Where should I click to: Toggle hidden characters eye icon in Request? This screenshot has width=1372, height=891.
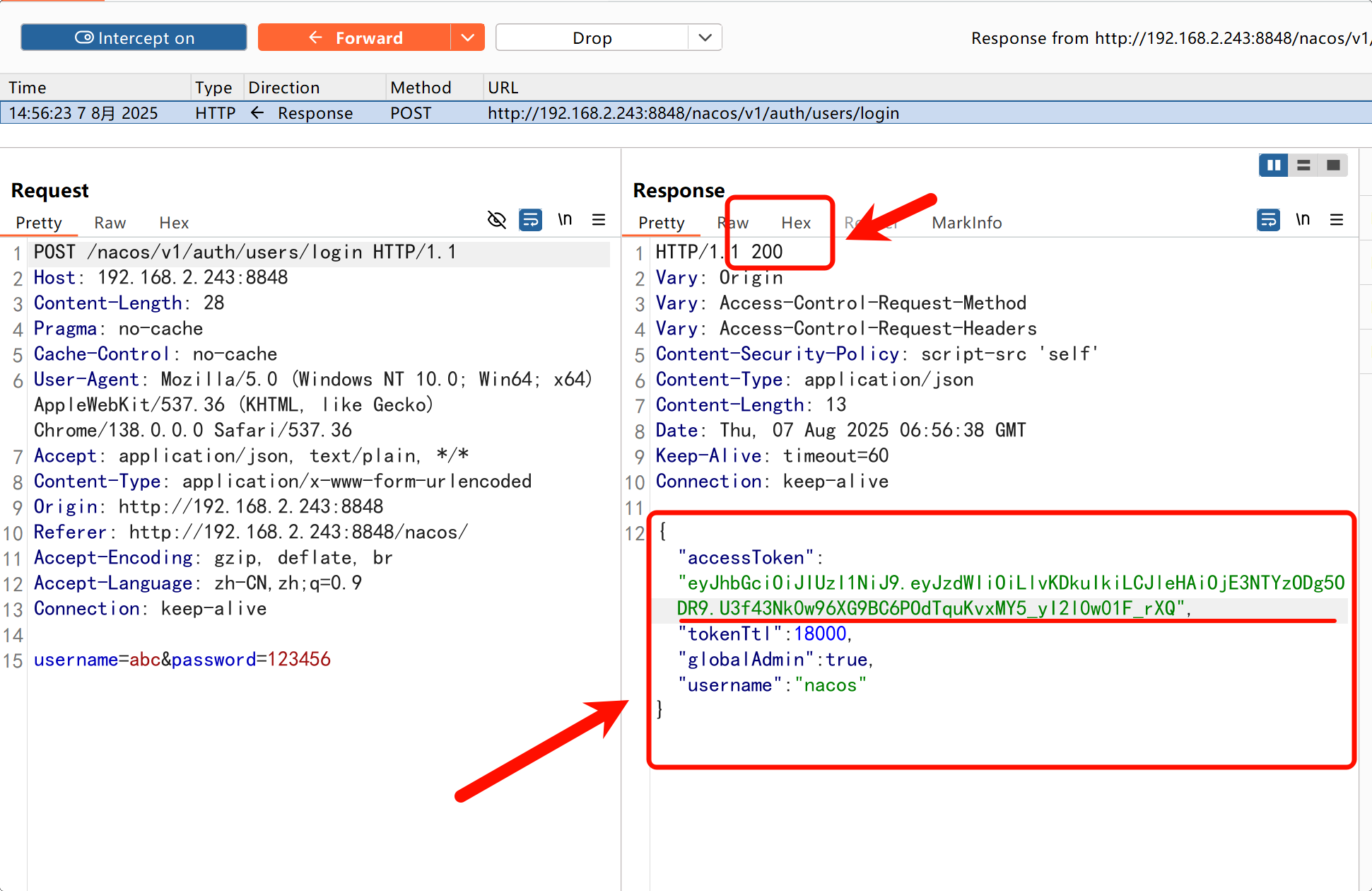(497, 220)
